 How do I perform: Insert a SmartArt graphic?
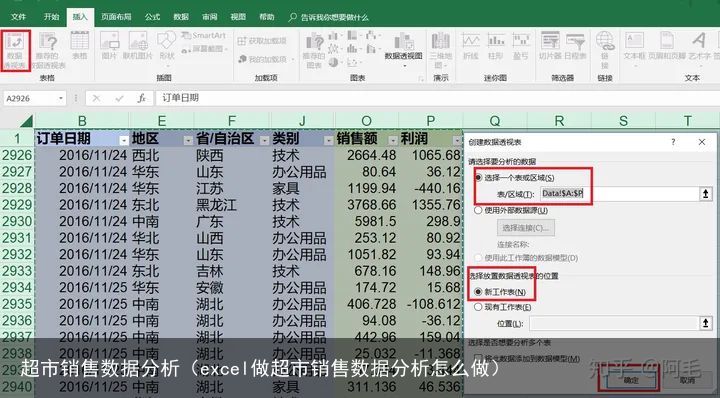203,35
